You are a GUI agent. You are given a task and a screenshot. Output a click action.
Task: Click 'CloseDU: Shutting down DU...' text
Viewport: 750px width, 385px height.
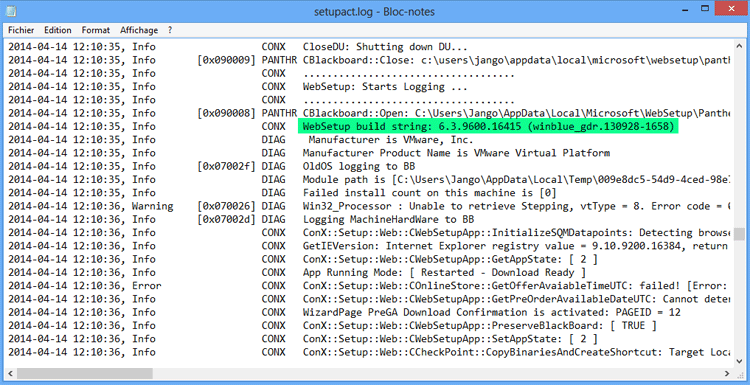[385, 47]
